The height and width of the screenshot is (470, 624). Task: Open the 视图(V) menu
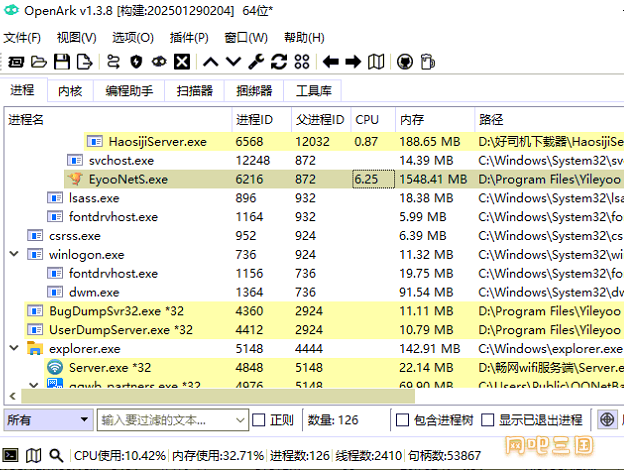click(76, 38)
